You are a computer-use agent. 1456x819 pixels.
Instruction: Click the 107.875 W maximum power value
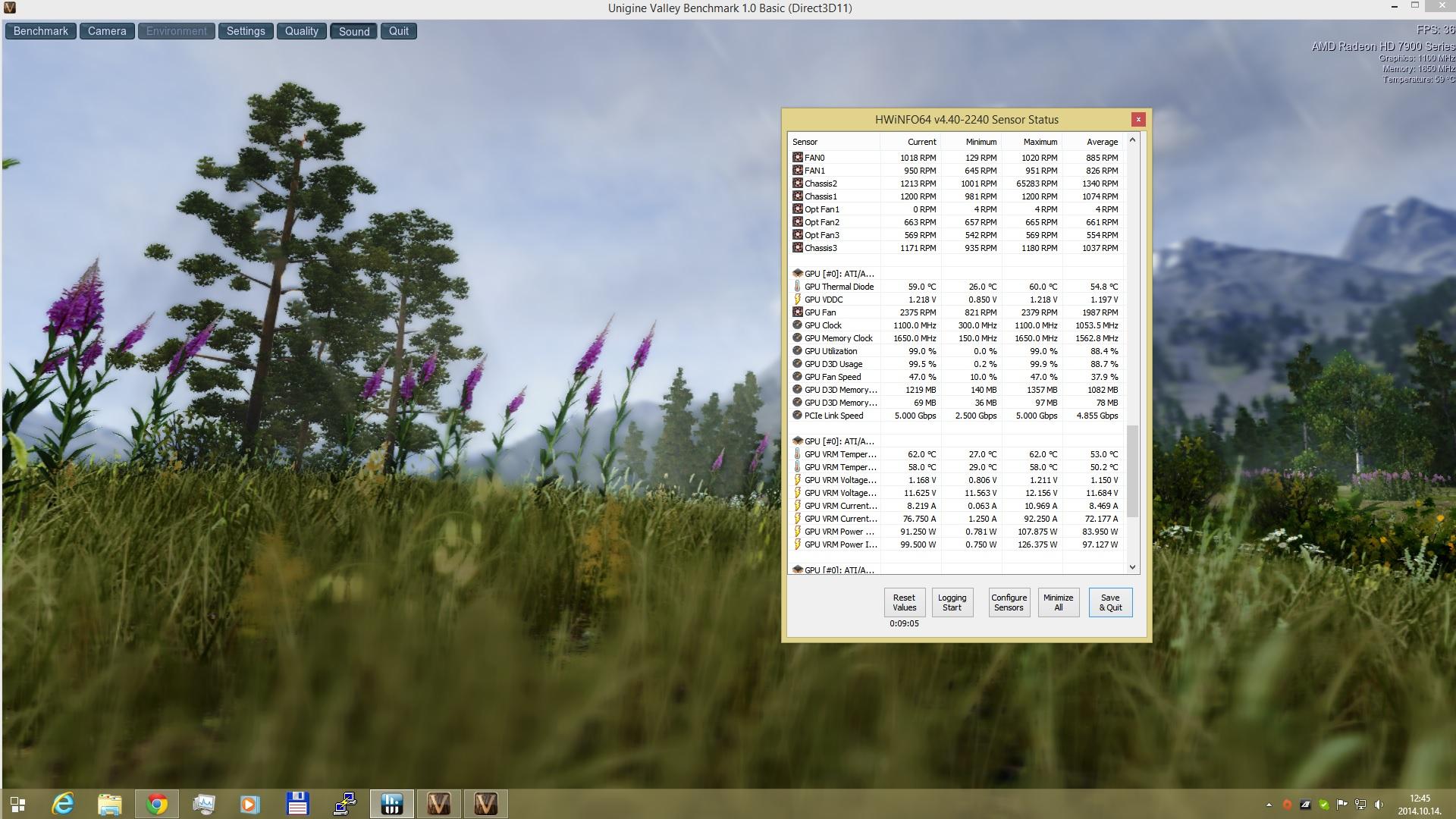pyautogui.click(x=1037, y=532)
